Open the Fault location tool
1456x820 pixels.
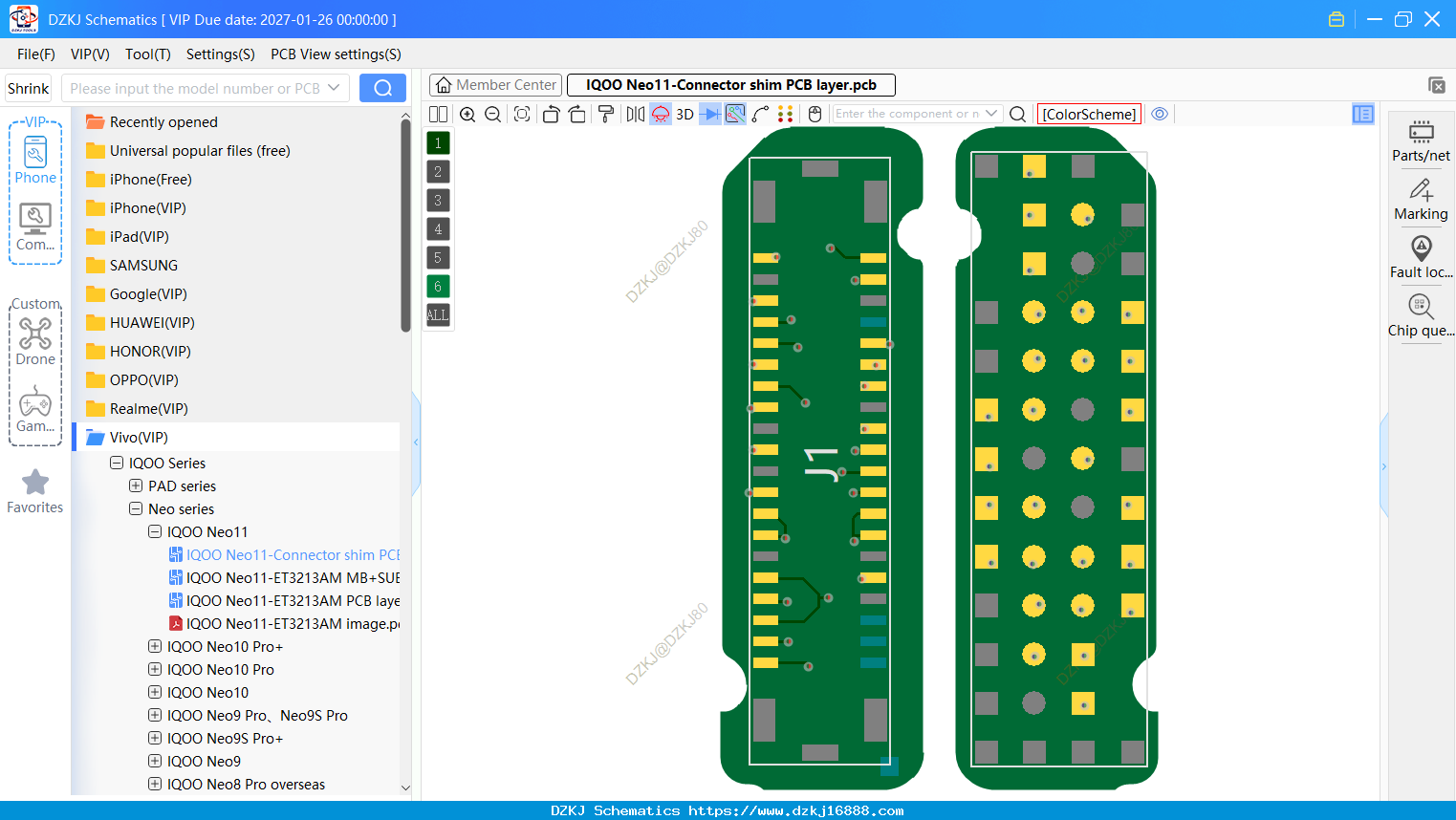tap(1421, 257)
